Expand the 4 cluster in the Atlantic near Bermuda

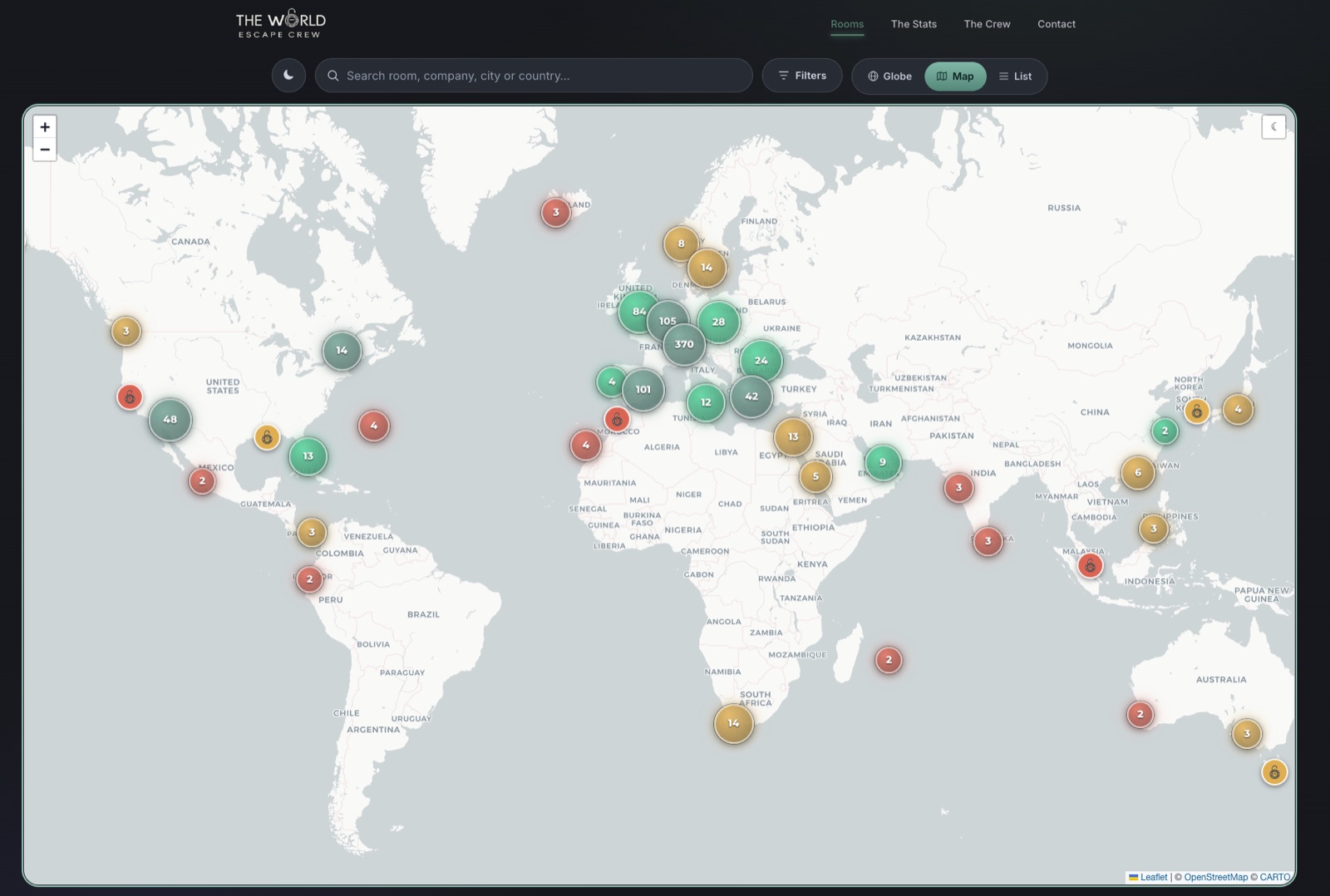click(374, 426)
